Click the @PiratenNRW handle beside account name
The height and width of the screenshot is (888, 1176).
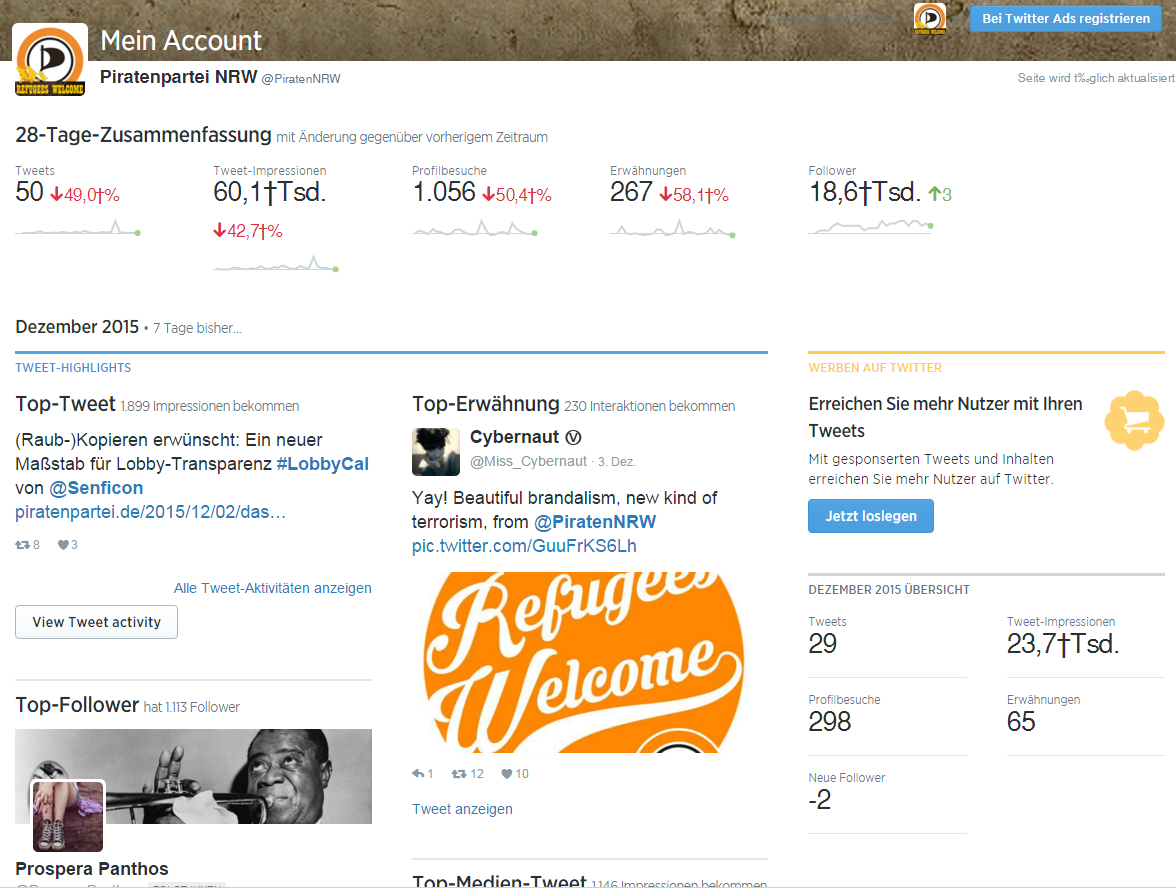pyautogui.click(x=301, y=79)
